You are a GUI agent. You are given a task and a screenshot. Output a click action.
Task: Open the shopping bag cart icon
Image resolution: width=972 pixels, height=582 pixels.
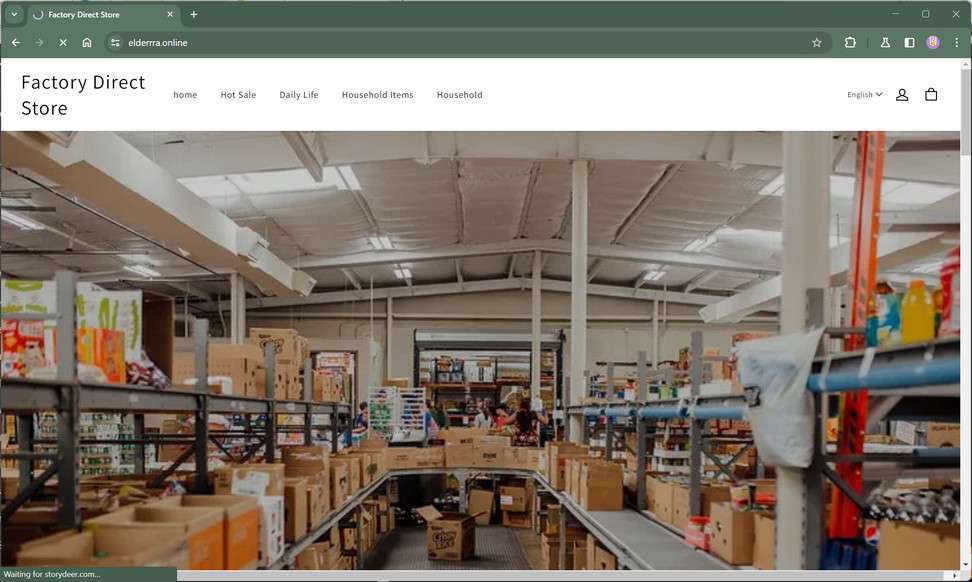[930, 94]
